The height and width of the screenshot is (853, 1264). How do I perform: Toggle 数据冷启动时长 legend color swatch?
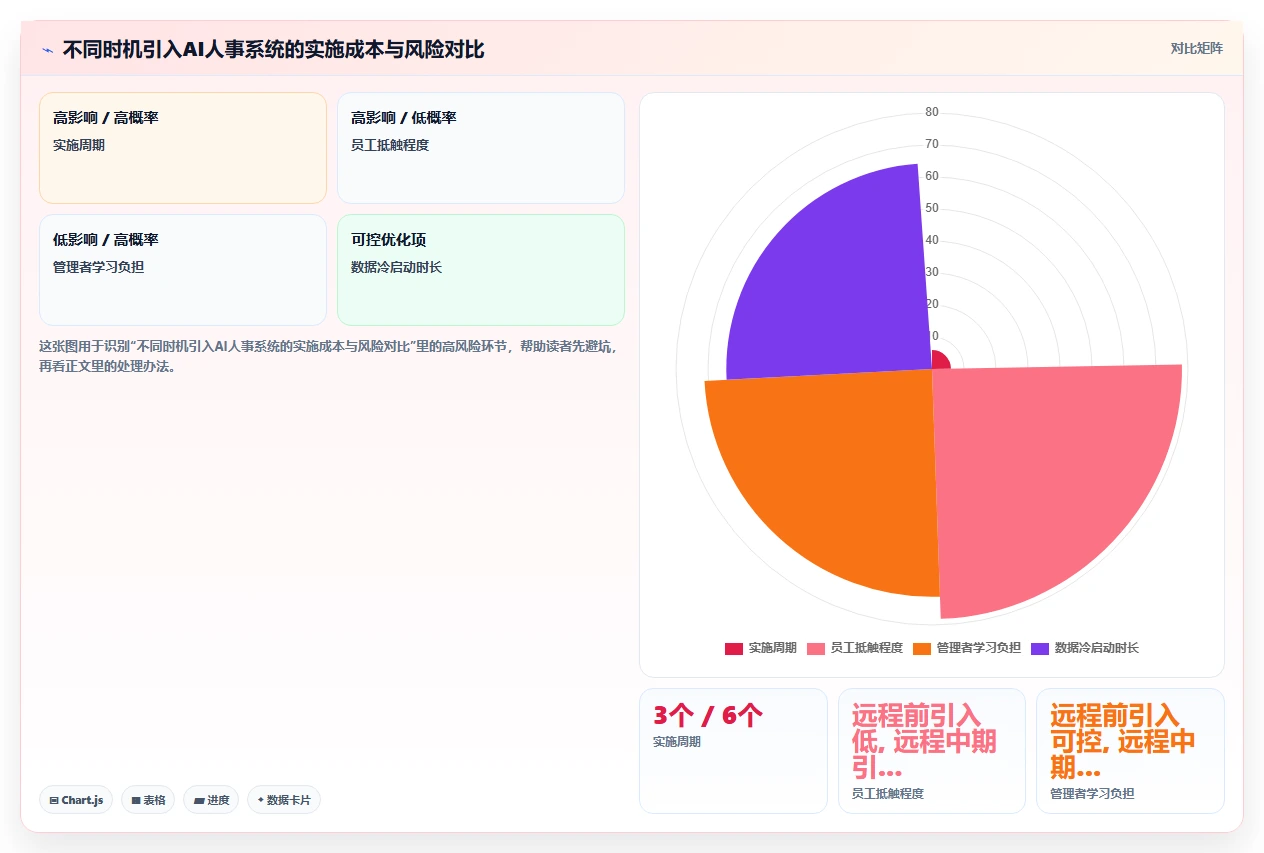click(1040, 648)
